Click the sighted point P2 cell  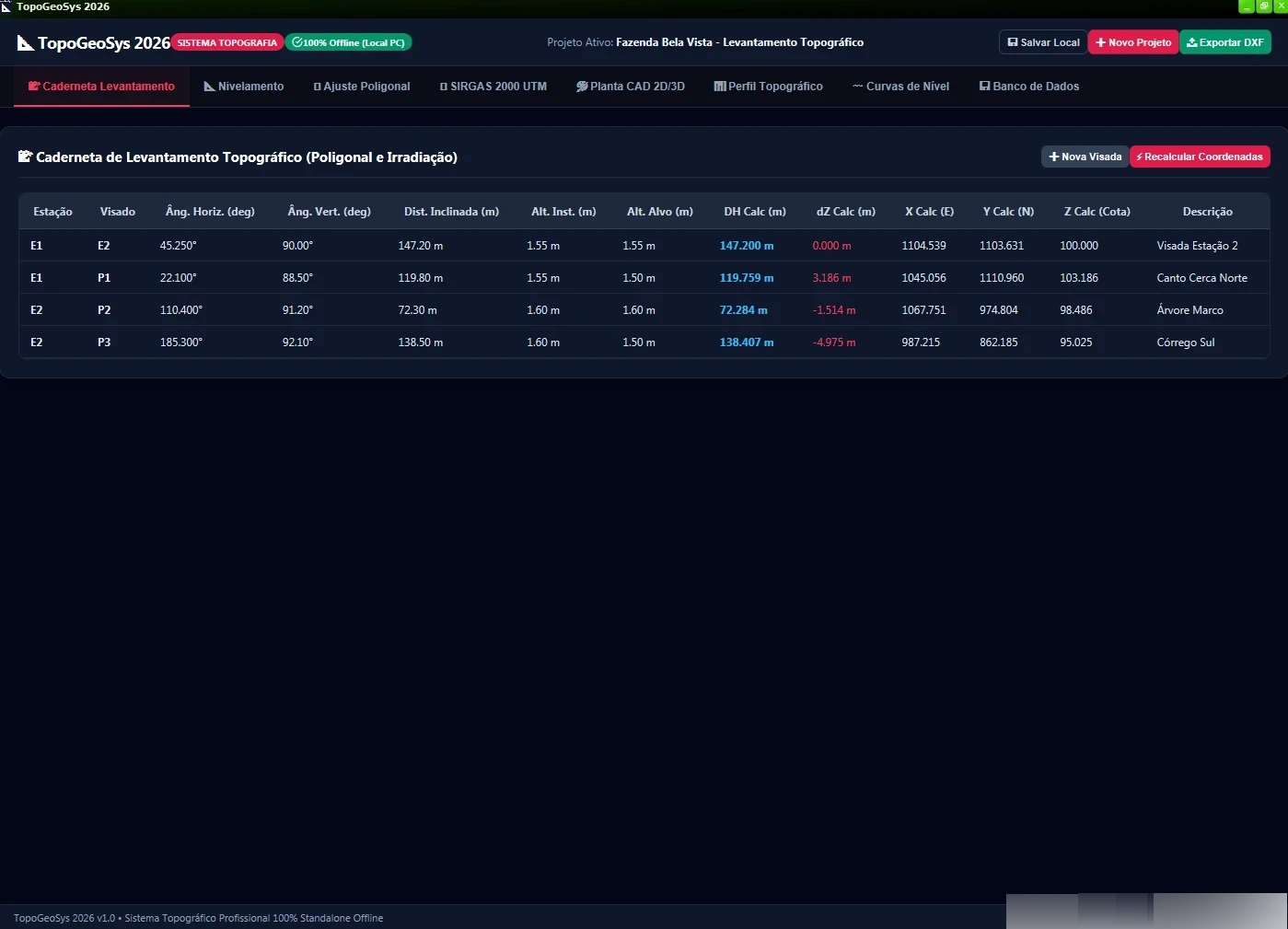point(104,310)
